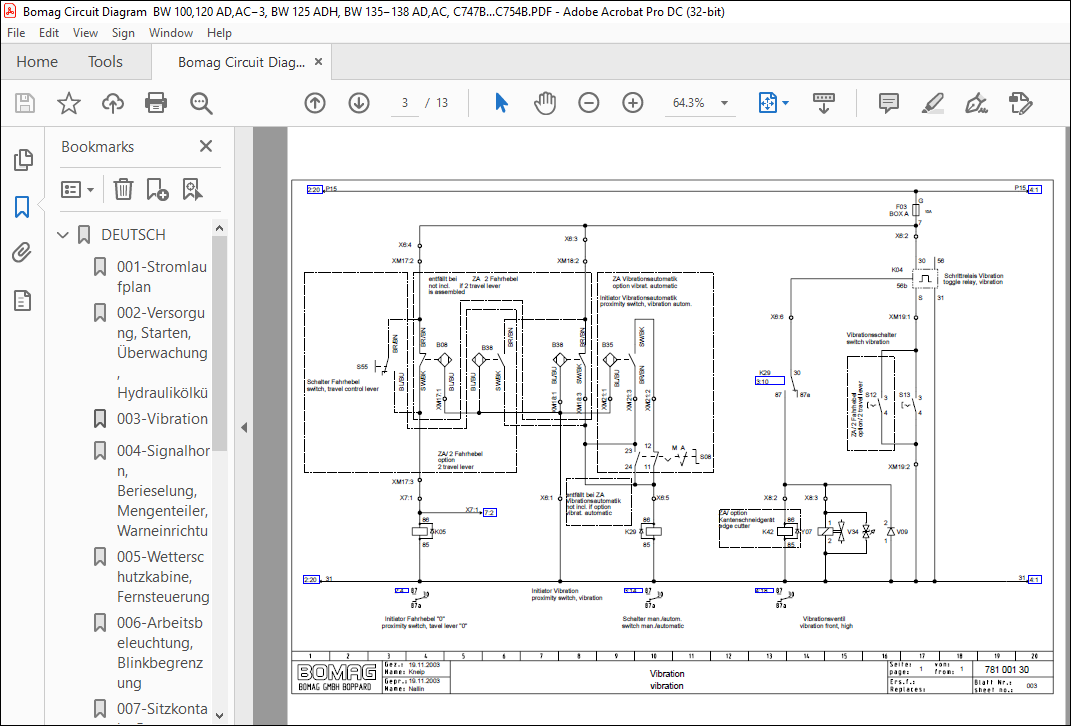The width and height of the screenshot is (1071, 726).
Task: Open the document content panel icon
Action: pyautogui.click(x=23, y=301)
